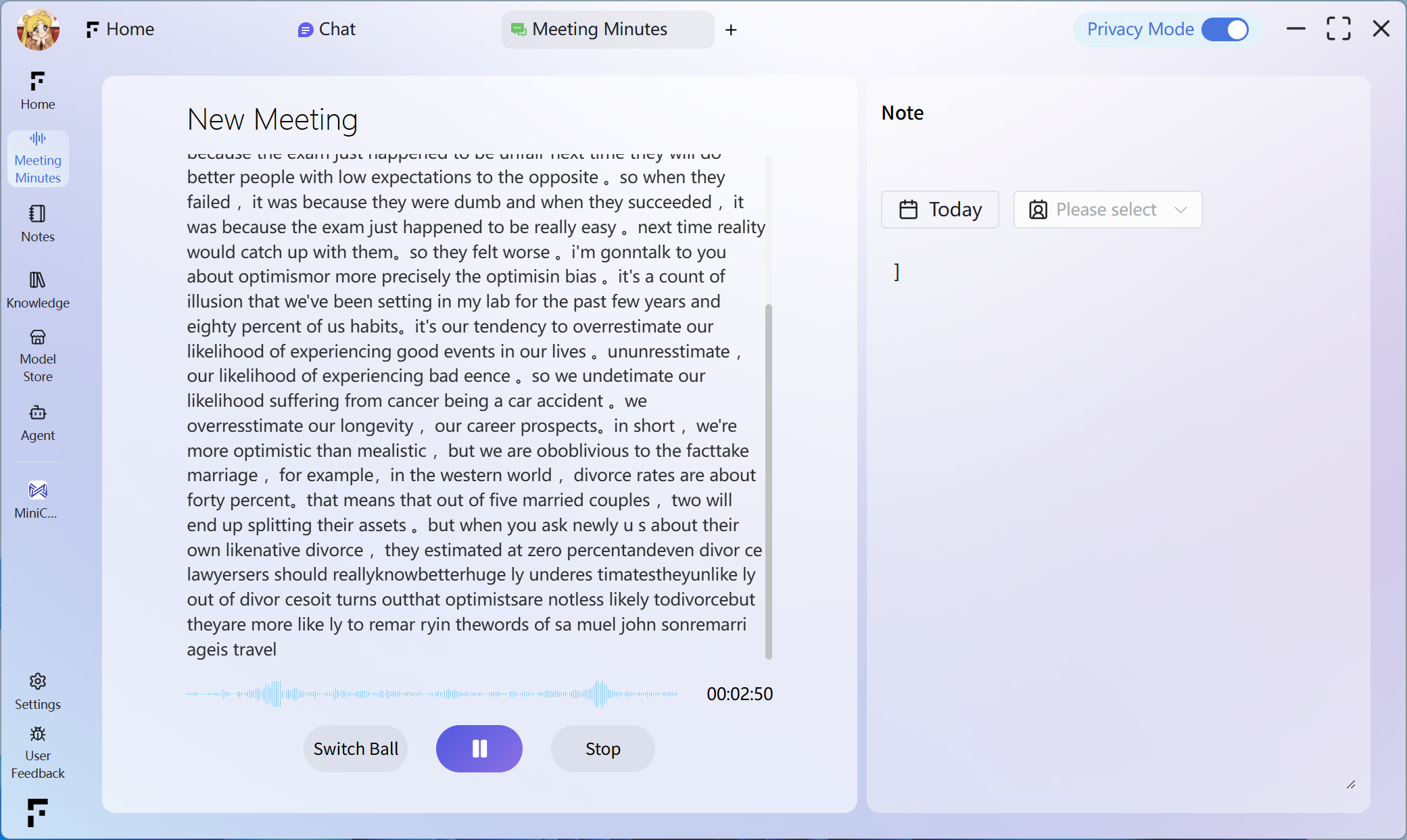Viewport: 1407px width, 840px height.
Task: Open Settings via the gear icon
Action: coord(37,681)
